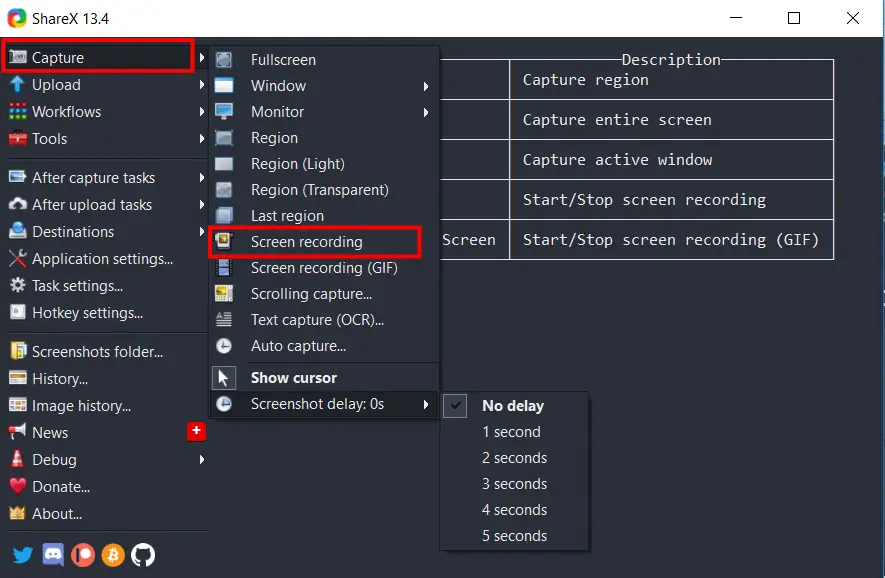885x578 pixels.
Task: Open Bitcoin donation icon at bottom
Action: 113,555
